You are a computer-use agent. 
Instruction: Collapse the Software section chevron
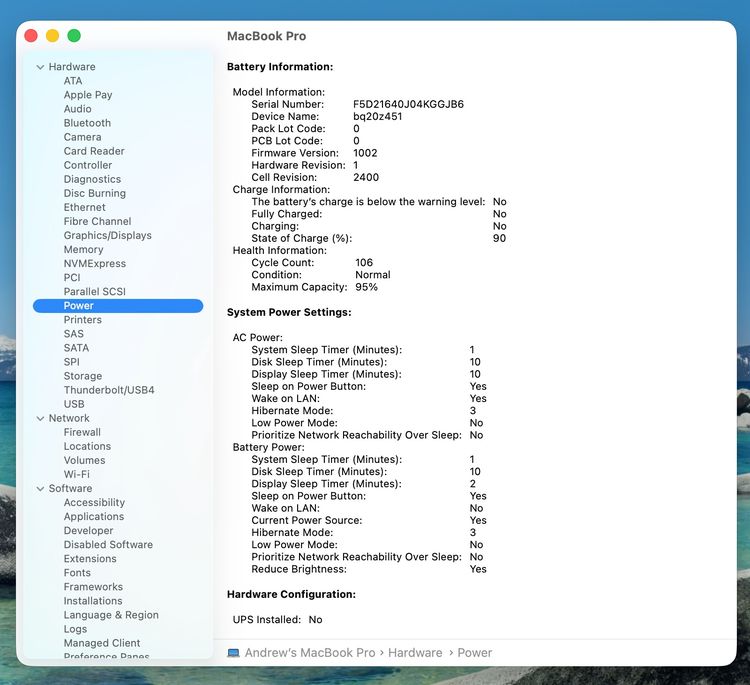click(x=40, y=489)
